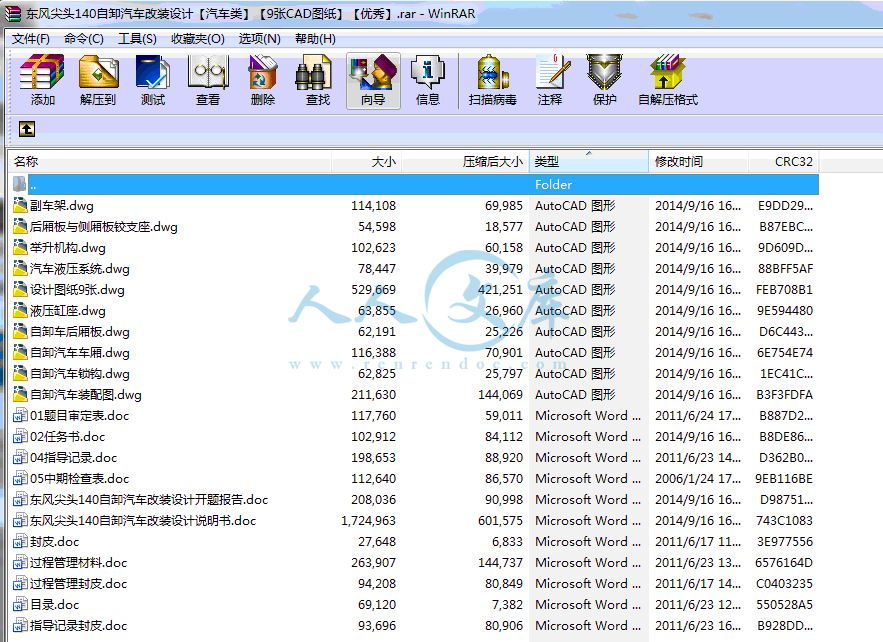This screenshot has width=883, height=642.
Task: Click the CRC32 value 6576164D
Action: click(x=784, y=562)
